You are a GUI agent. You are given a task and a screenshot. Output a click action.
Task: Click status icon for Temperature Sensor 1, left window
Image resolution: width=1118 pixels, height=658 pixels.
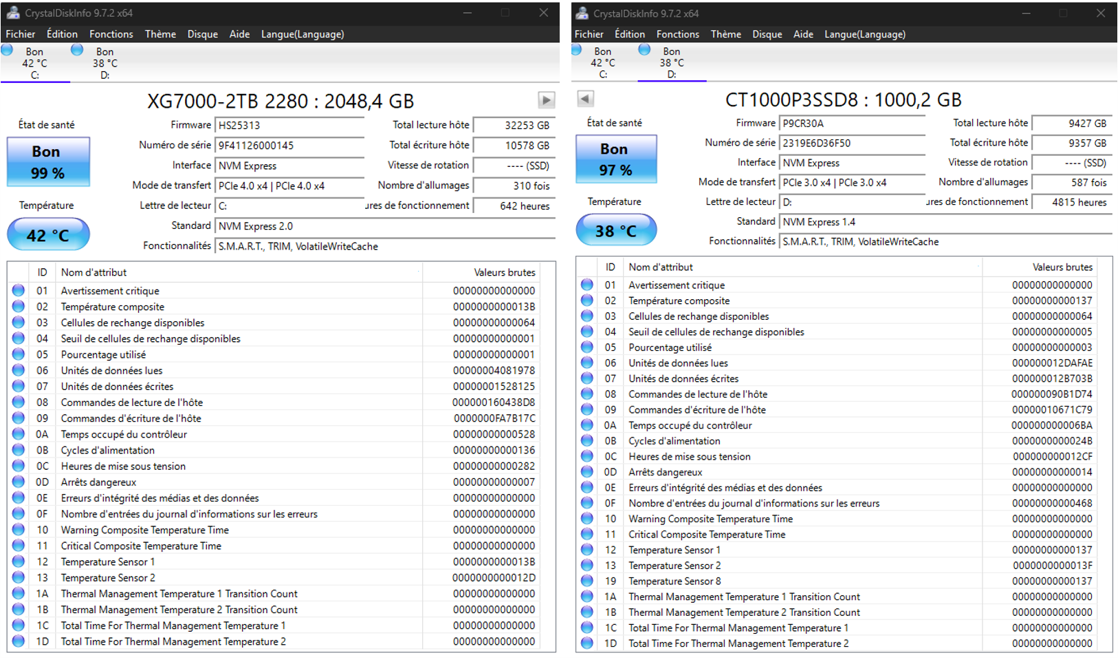tap(19, 562)
